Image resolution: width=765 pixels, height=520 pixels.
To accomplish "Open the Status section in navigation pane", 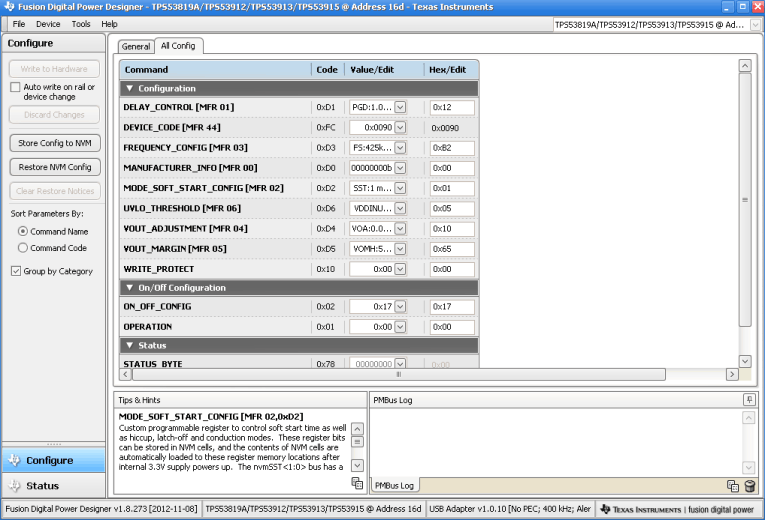I will click(x=54, y=485).
